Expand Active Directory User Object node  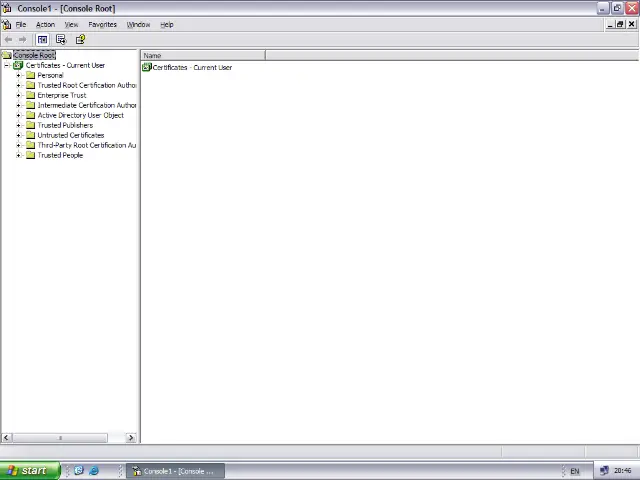(x=18, y=115)
